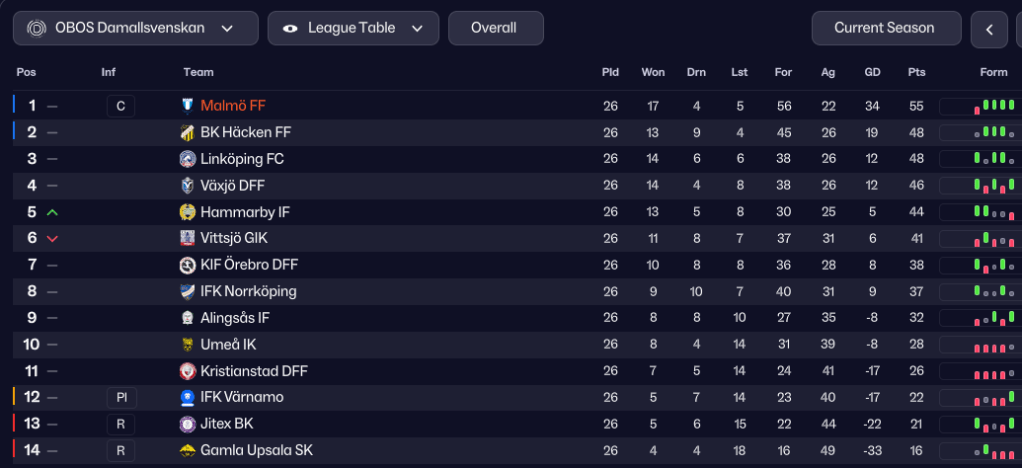Click the Hammarby IF club badge icon
The height and width of the screenshot is (468, 1022).
point(187,212)
